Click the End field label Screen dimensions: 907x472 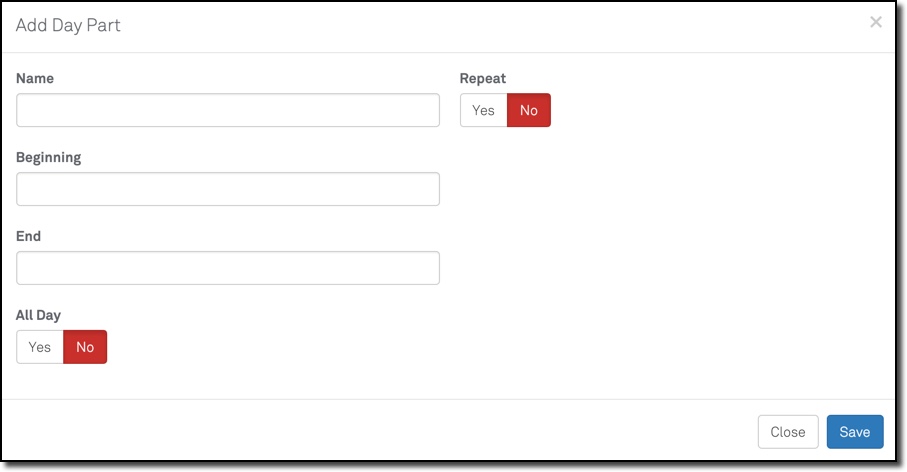click(29, 236)
